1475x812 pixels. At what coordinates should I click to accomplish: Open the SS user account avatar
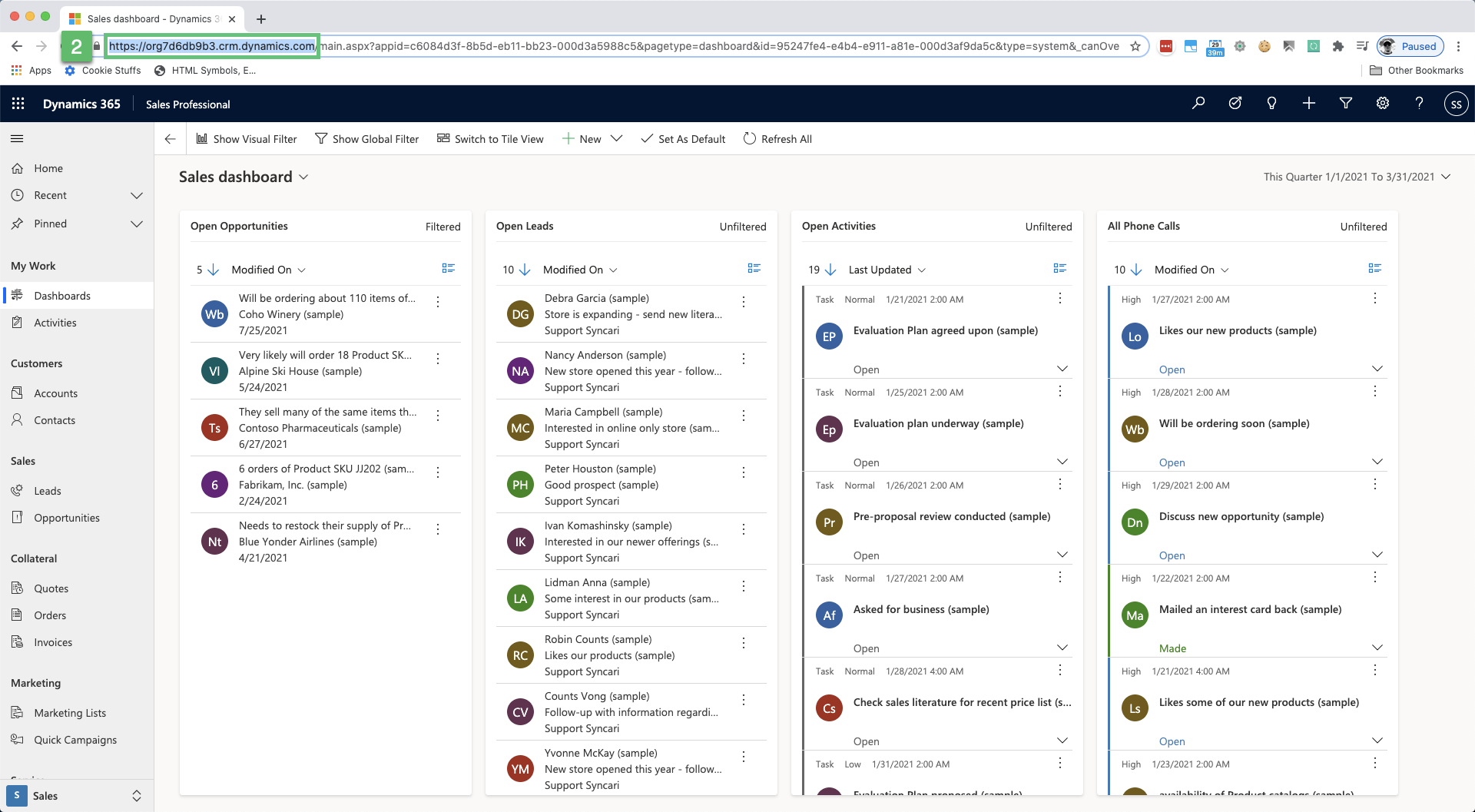(x=1456, y=104)
